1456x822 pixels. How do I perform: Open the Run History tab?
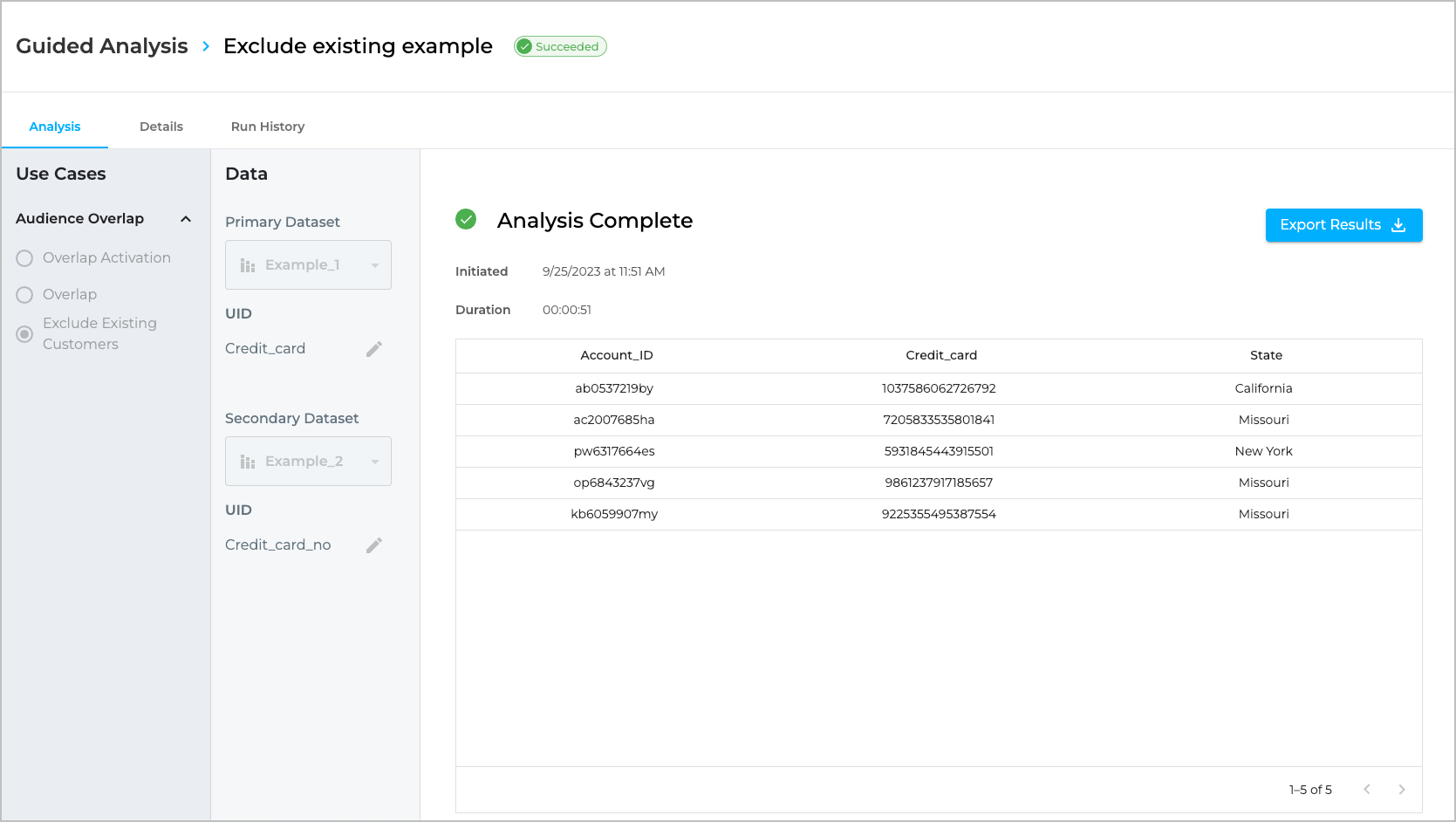(268, 127)
